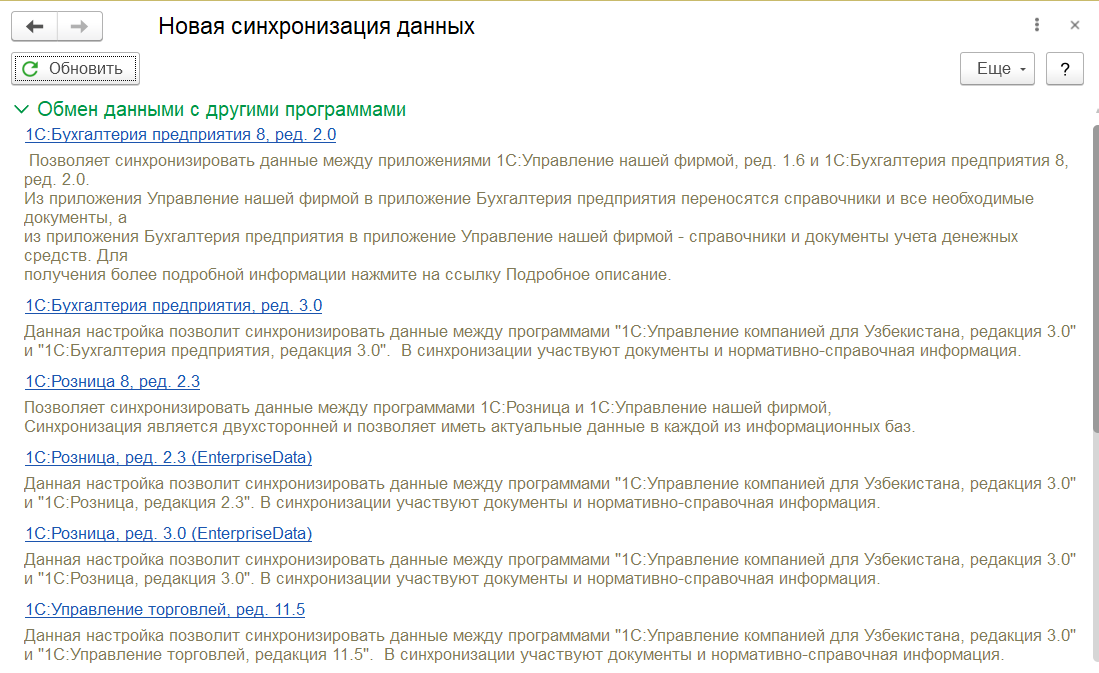Close the Новая синхронизация данных window

[x=1075, y=25]
